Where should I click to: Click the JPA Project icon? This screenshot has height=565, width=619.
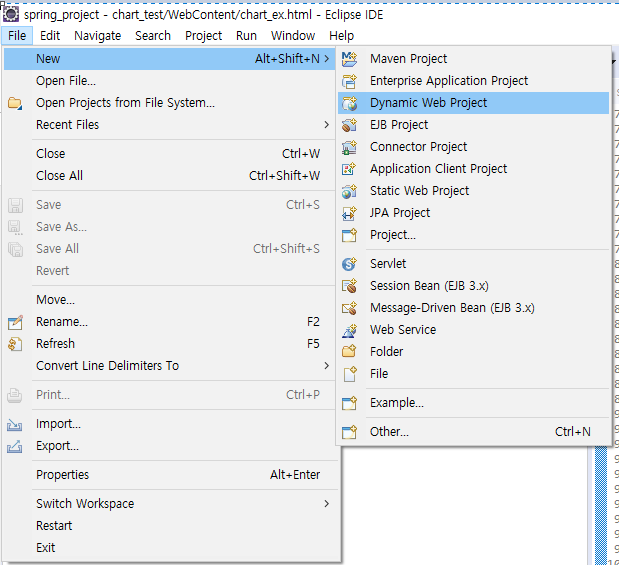tap(349, 213)
